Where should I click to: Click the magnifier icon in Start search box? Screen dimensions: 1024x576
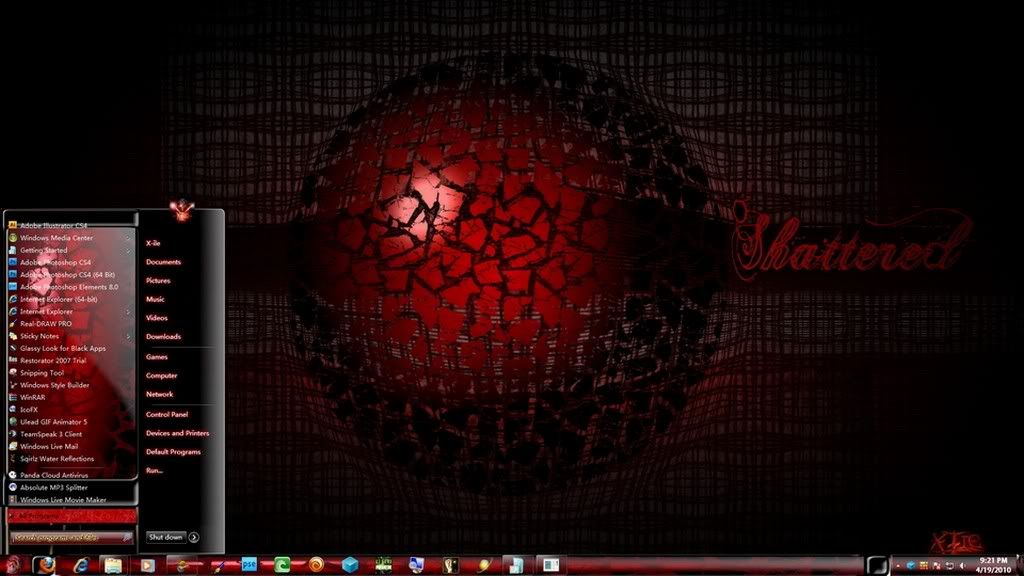coord(127,537)
